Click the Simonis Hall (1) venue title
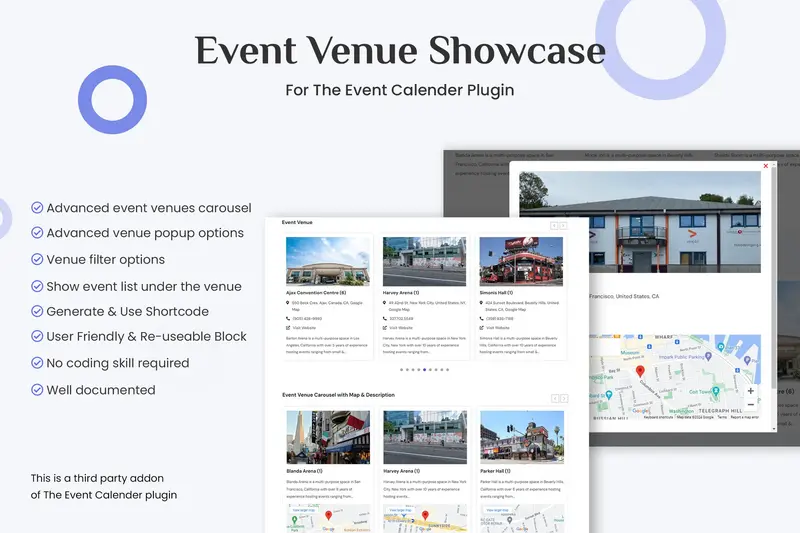800x533 pixels. (x=499, y=293)
